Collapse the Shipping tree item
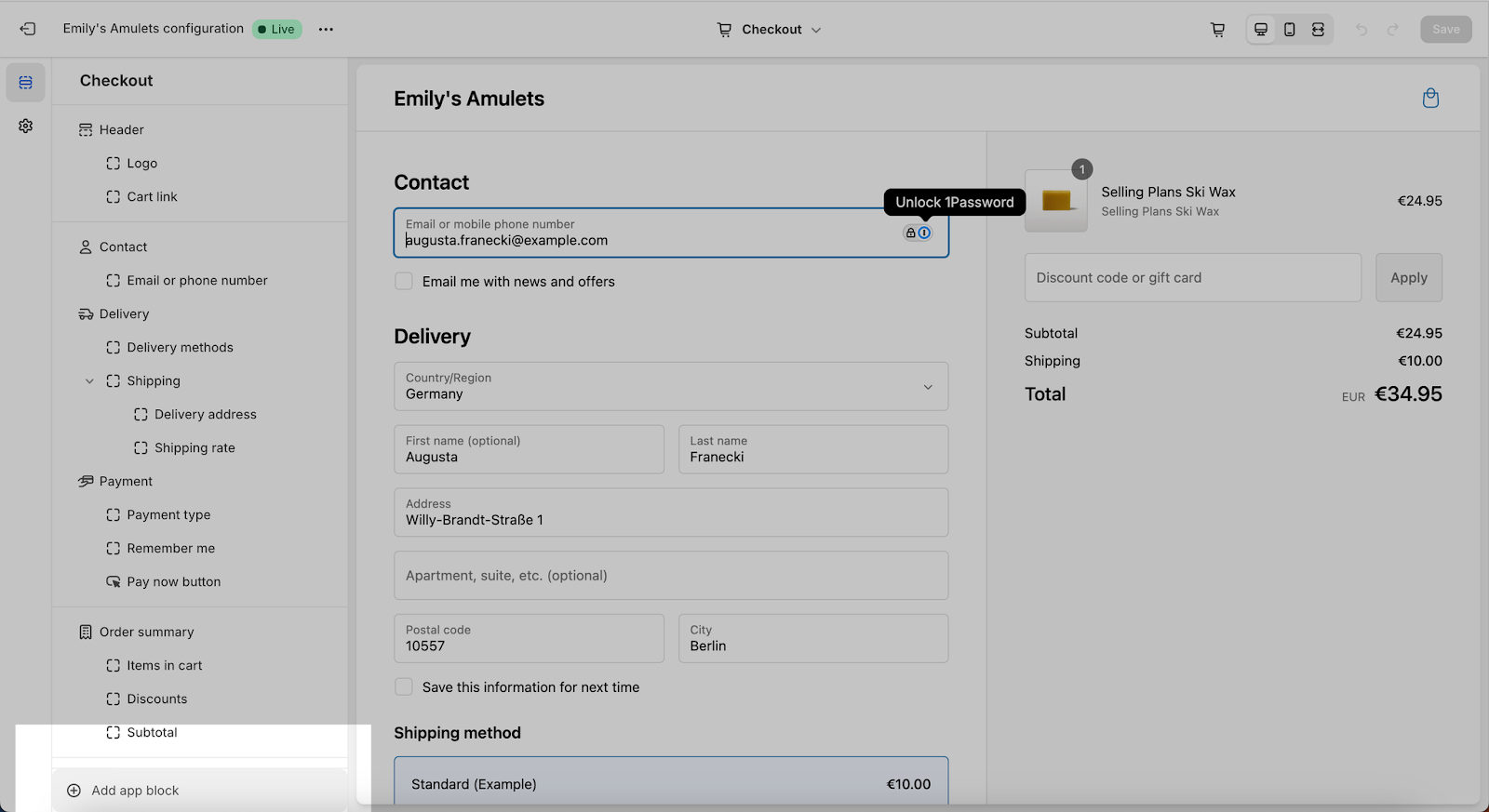Viewport: 1489px width, 812px height. 89,381
